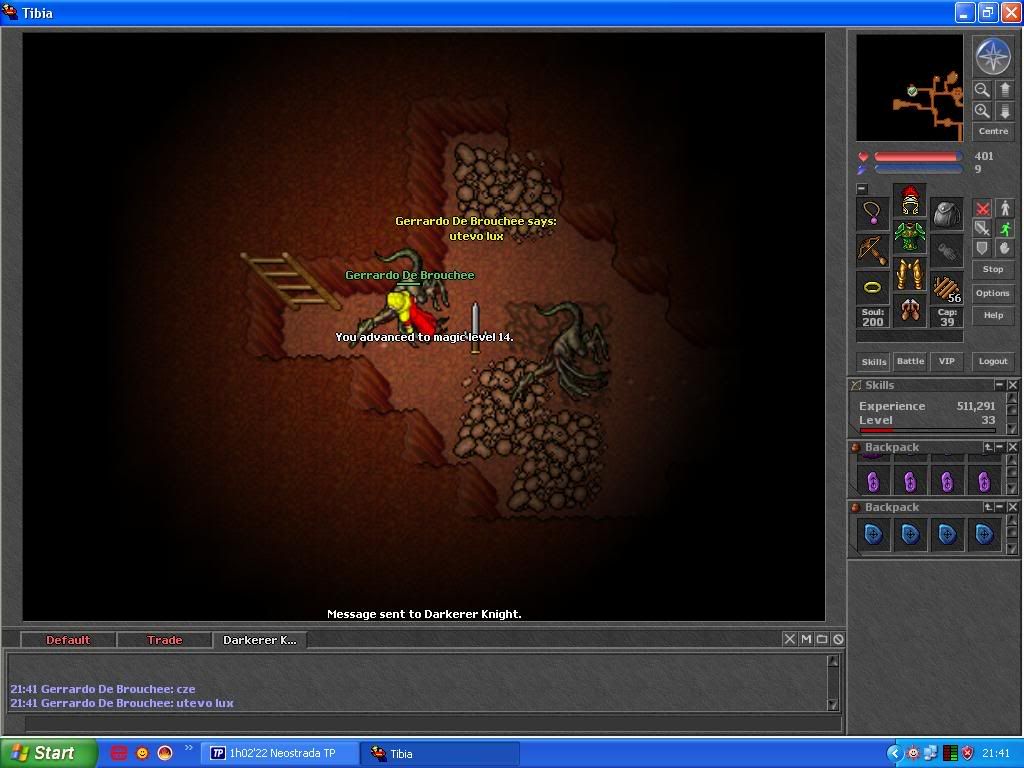Screen dimensions: 1024x768
Task: Open the Skills panel button
Action: tap(873, 361)
